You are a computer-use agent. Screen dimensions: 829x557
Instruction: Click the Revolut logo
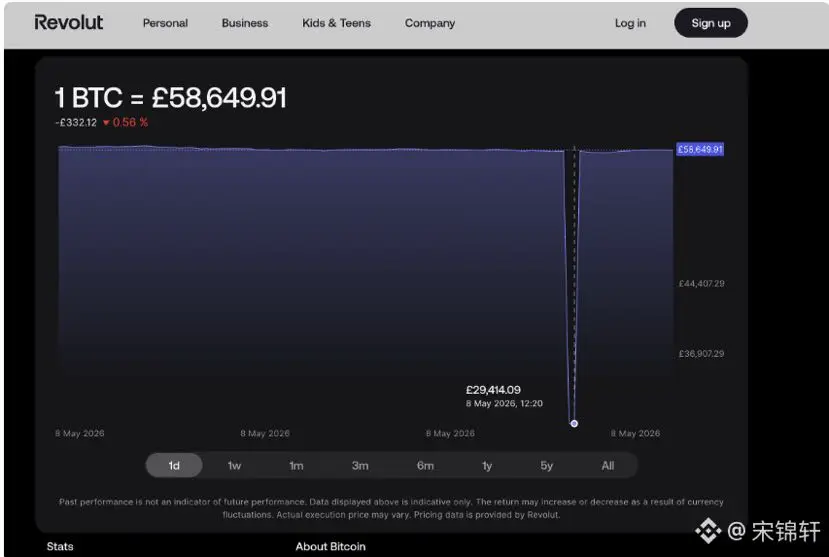(x=69, y=22)
